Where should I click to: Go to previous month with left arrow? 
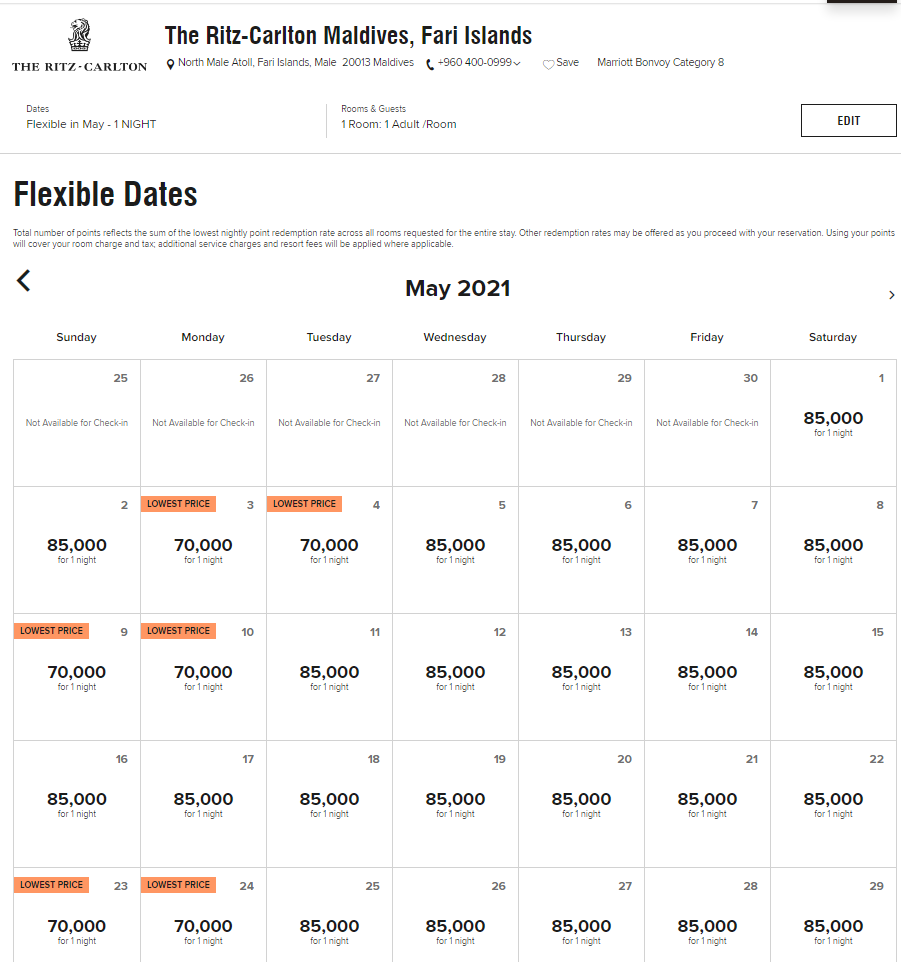click(23, 281)
